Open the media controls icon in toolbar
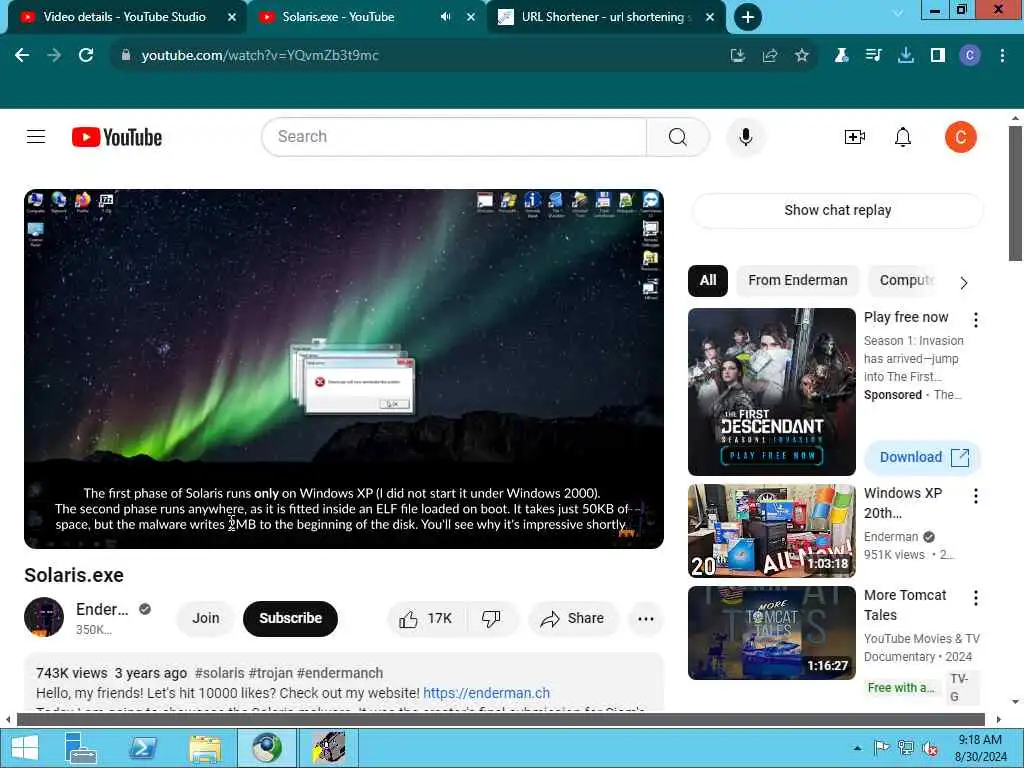The image size is (1024, 768). tap(873, 56)
